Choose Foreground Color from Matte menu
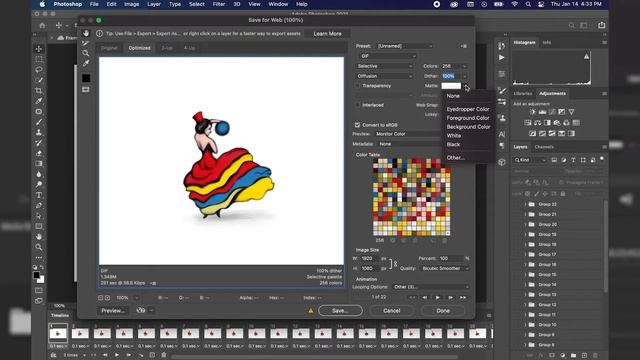This screenshot has height=360, width=640. [x=469, y=118]
